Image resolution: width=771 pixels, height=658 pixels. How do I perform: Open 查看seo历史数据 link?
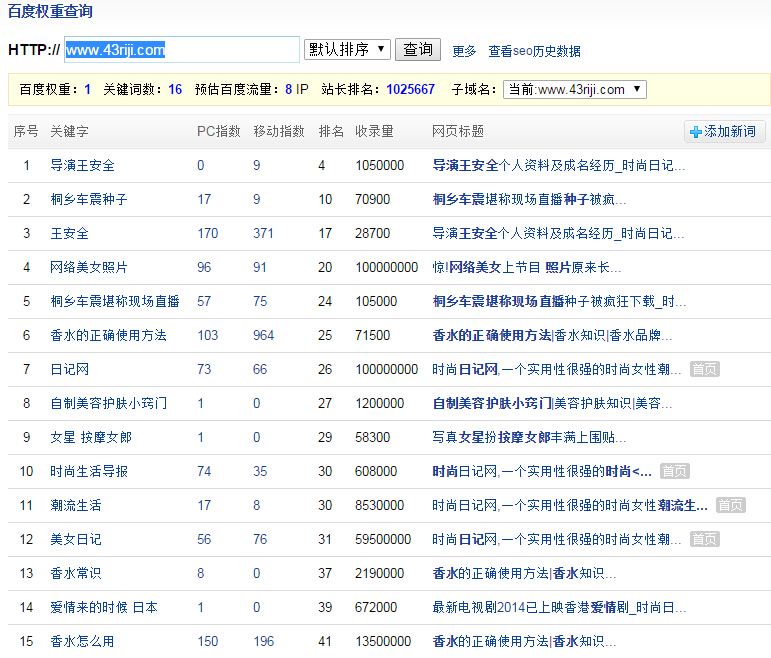[x=534, y=51]
